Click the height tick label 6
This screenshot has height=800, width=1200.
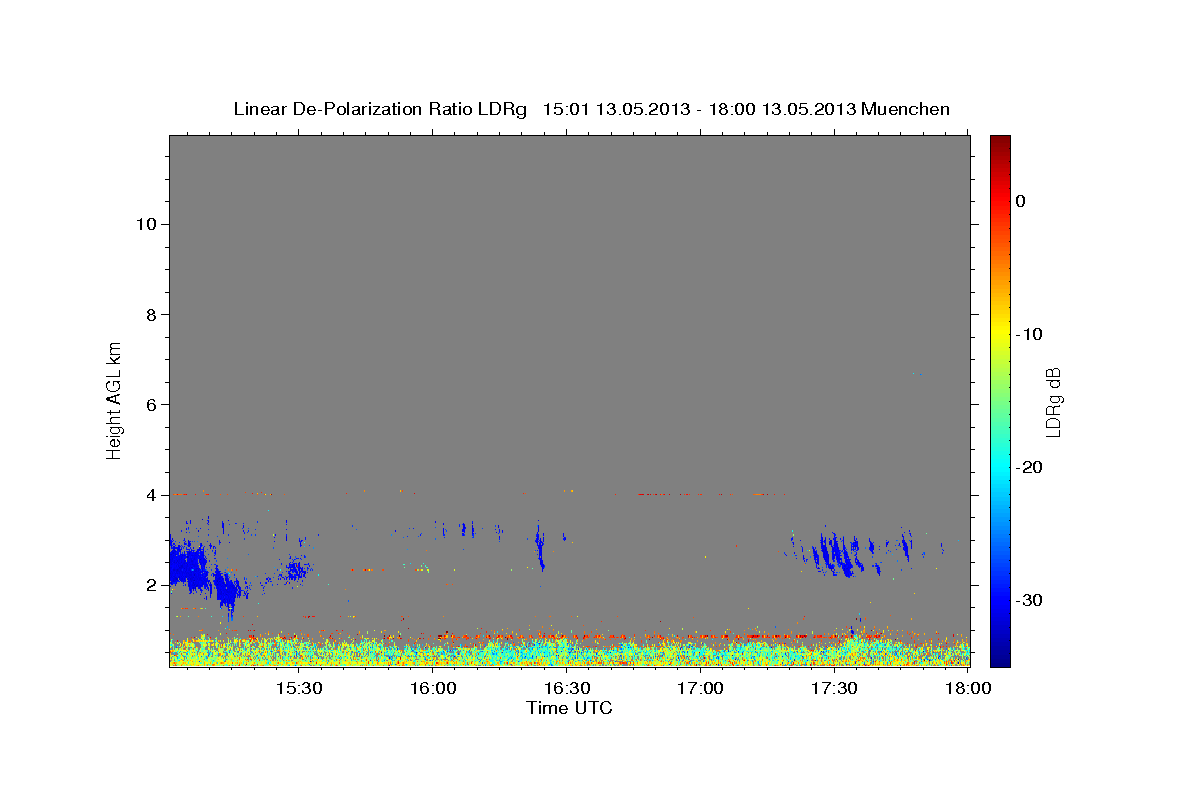coord(152,405)
